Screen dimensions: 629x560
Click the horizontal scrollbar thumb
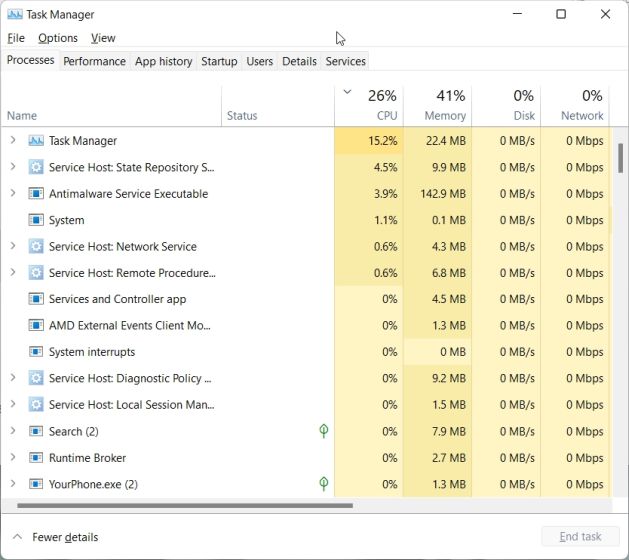[180, 506]
